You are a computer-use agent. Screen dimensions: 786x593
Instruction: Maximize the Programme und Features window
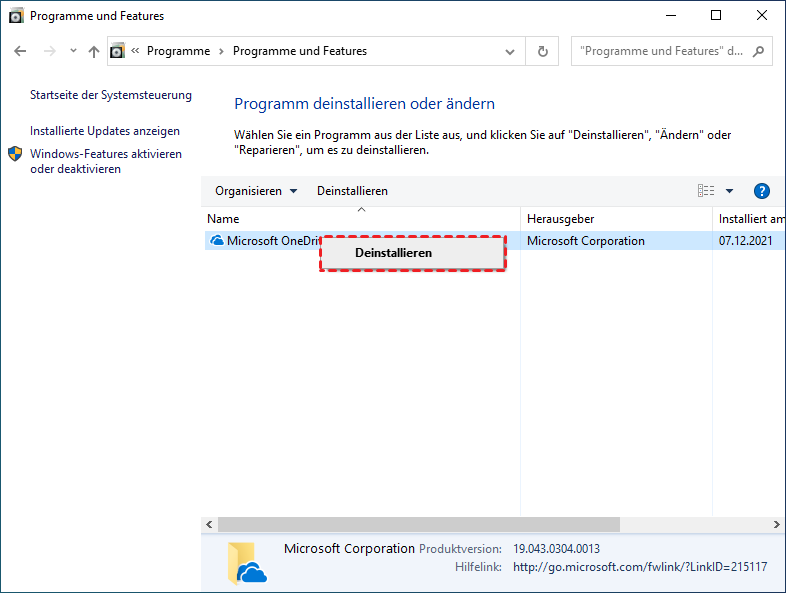pos(716,16)
